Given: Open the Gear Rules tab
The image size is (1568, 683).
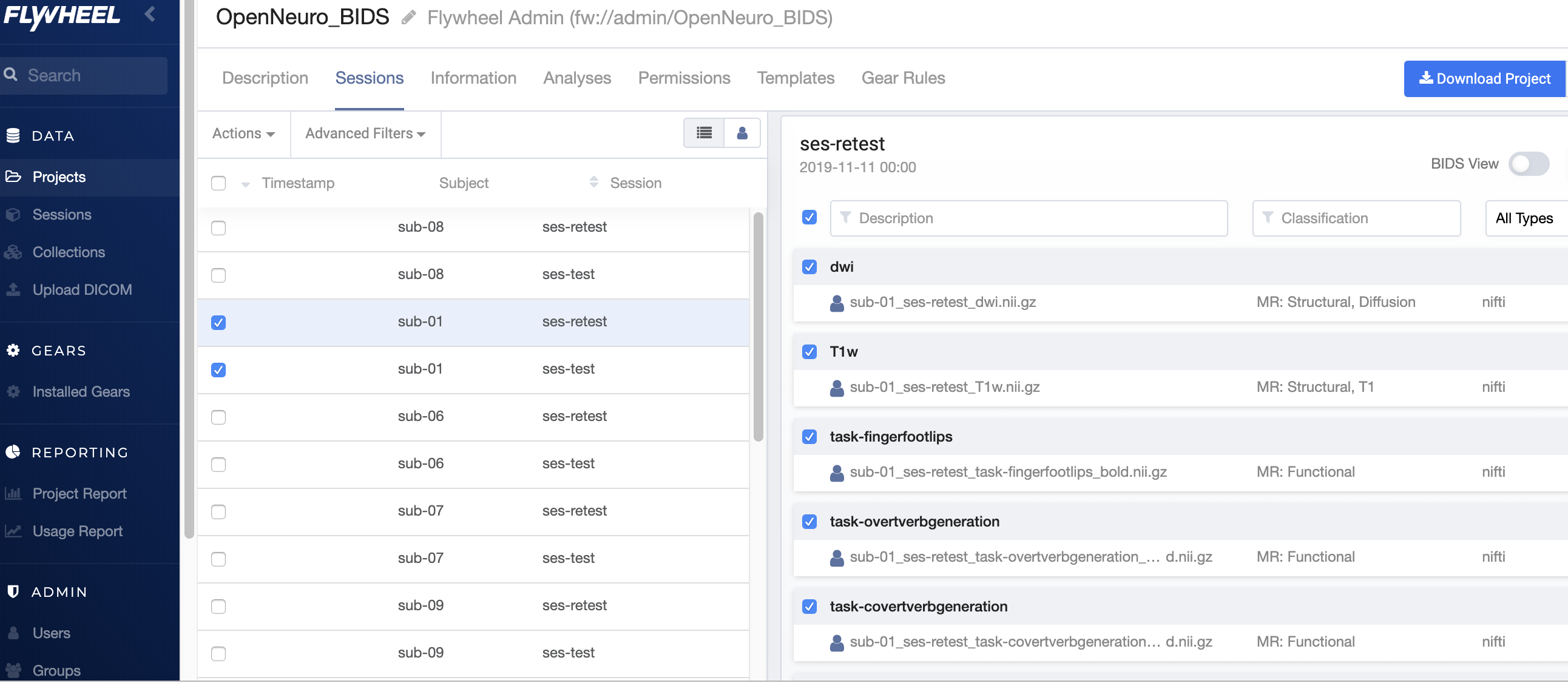Looking at the screenshot, I should (903, 78).
